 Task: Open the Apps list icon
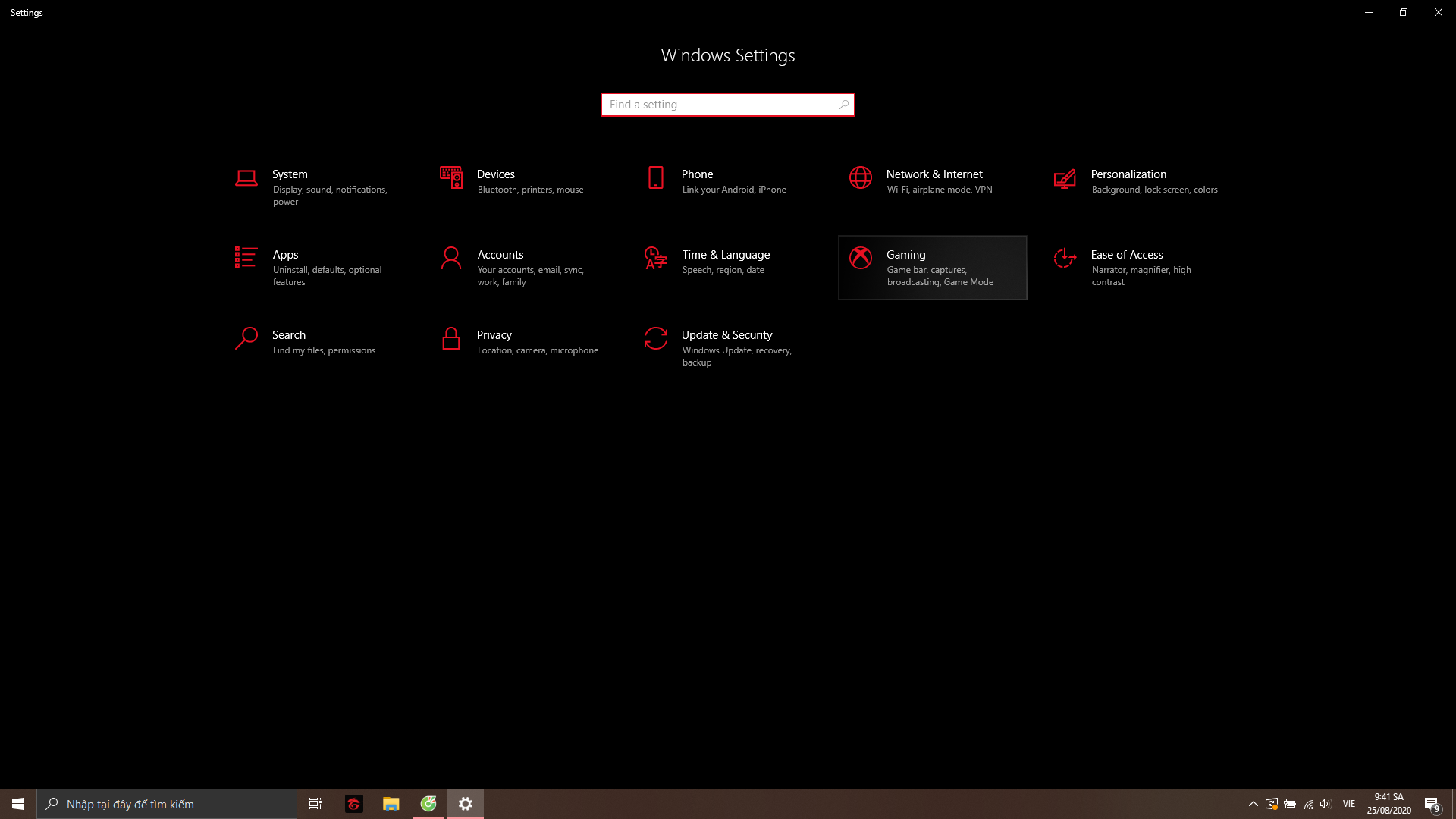tap(246, 258)
